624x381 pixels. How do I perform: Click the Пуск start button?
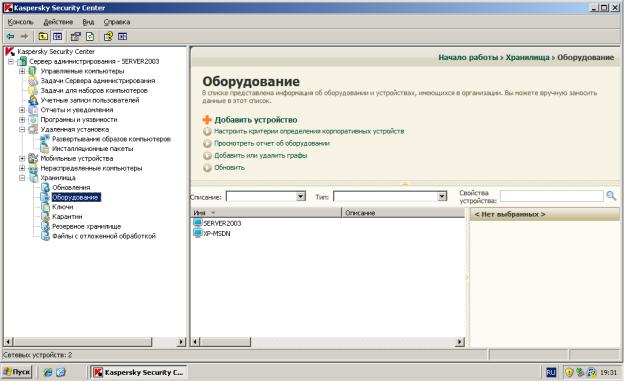(16, 372)
